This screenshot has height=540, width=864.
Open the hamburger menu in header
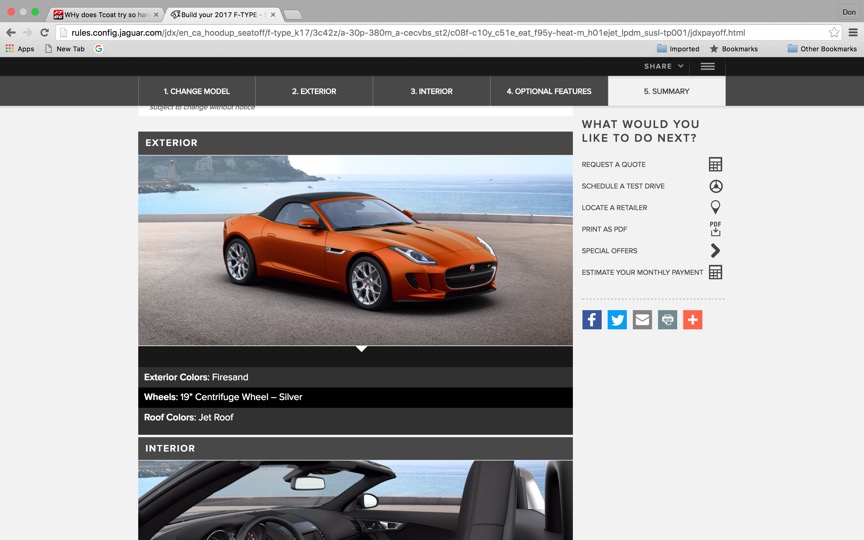coord(707,66)
